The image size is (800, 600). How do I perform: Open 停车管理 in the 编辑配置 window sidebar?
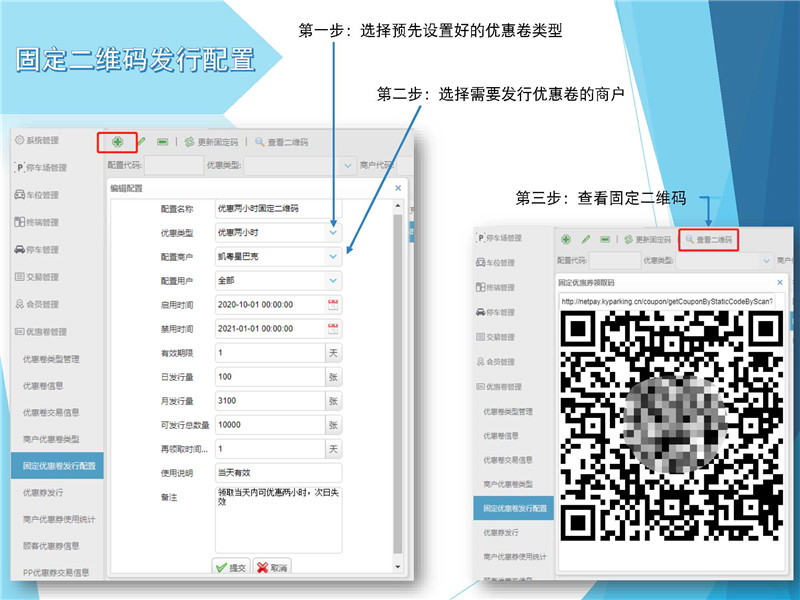(x=37, y=249)
